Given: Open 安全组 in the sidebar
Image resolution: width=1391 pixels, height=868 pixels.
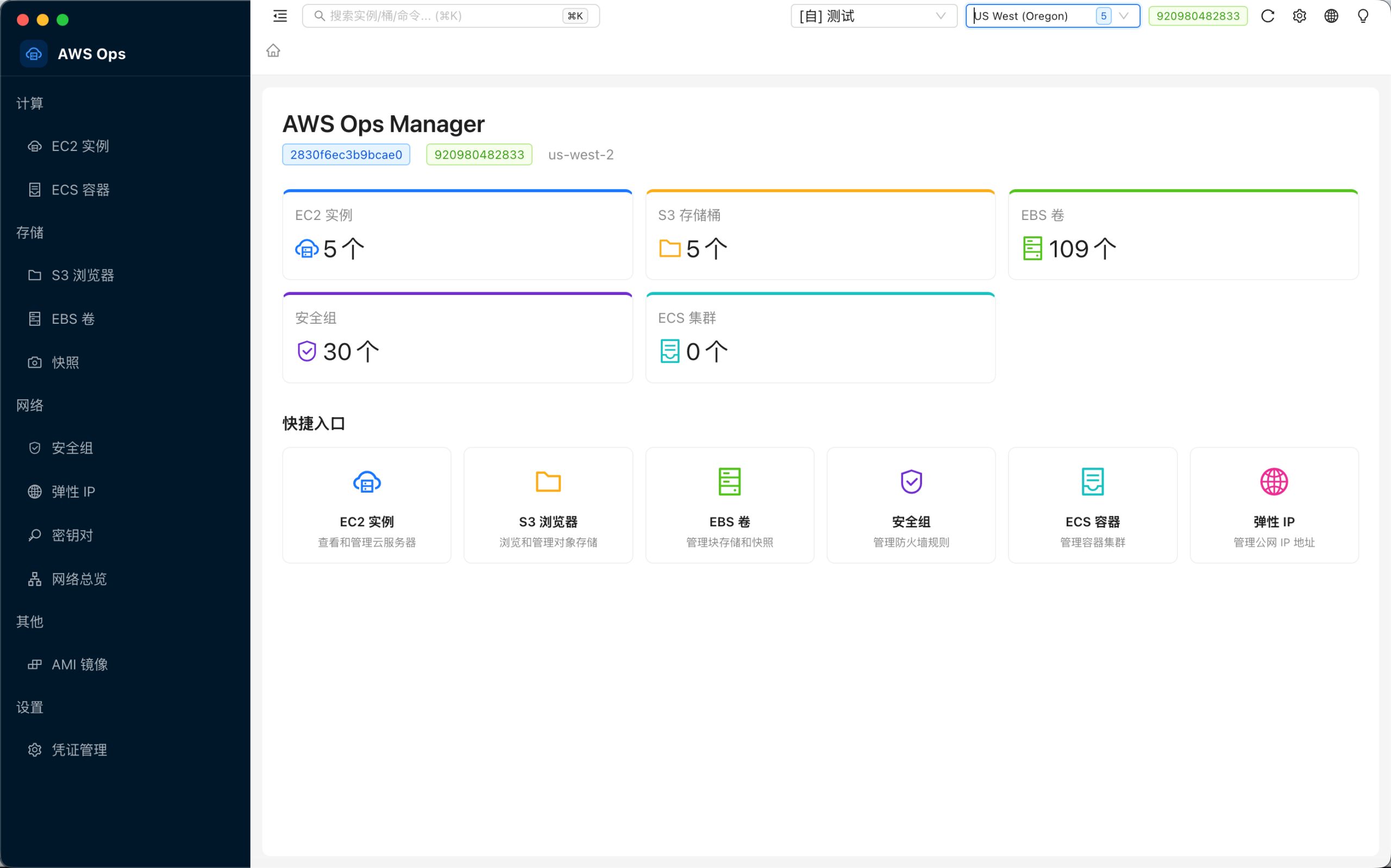Looking at the screenshot, I should (125, 448).
